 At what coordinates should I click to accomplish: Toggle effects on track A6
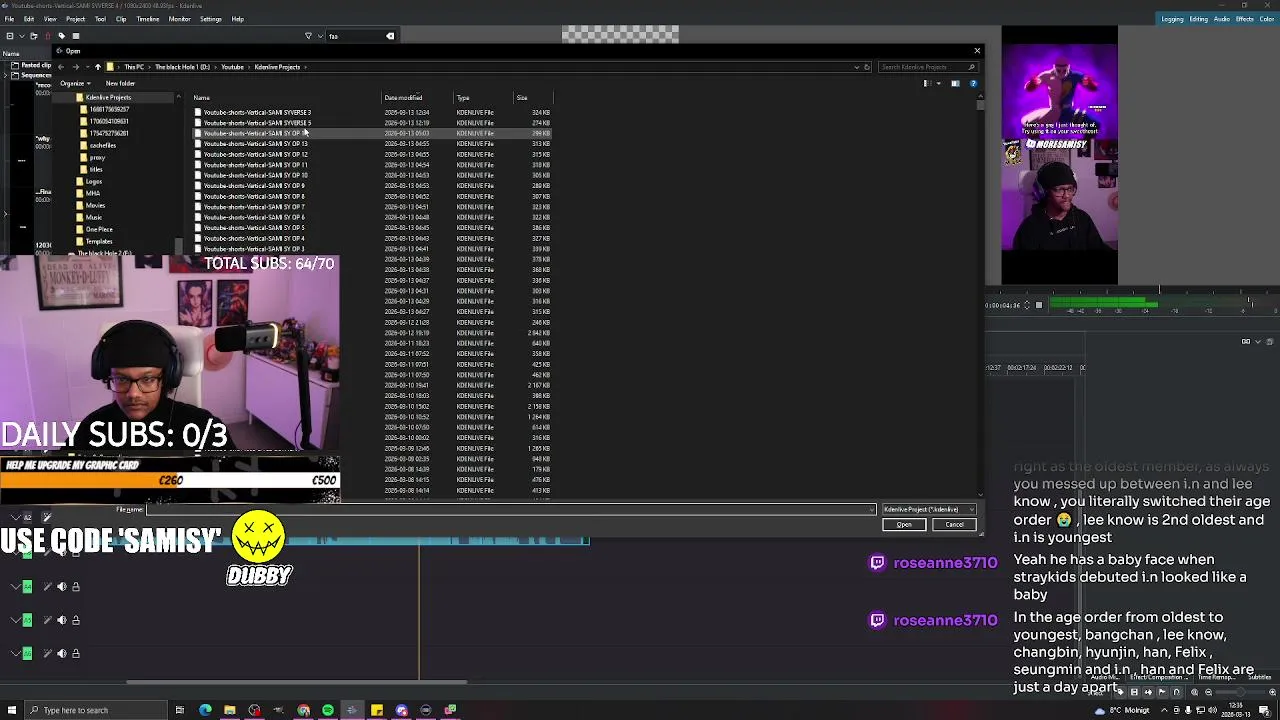coord(47,653)
